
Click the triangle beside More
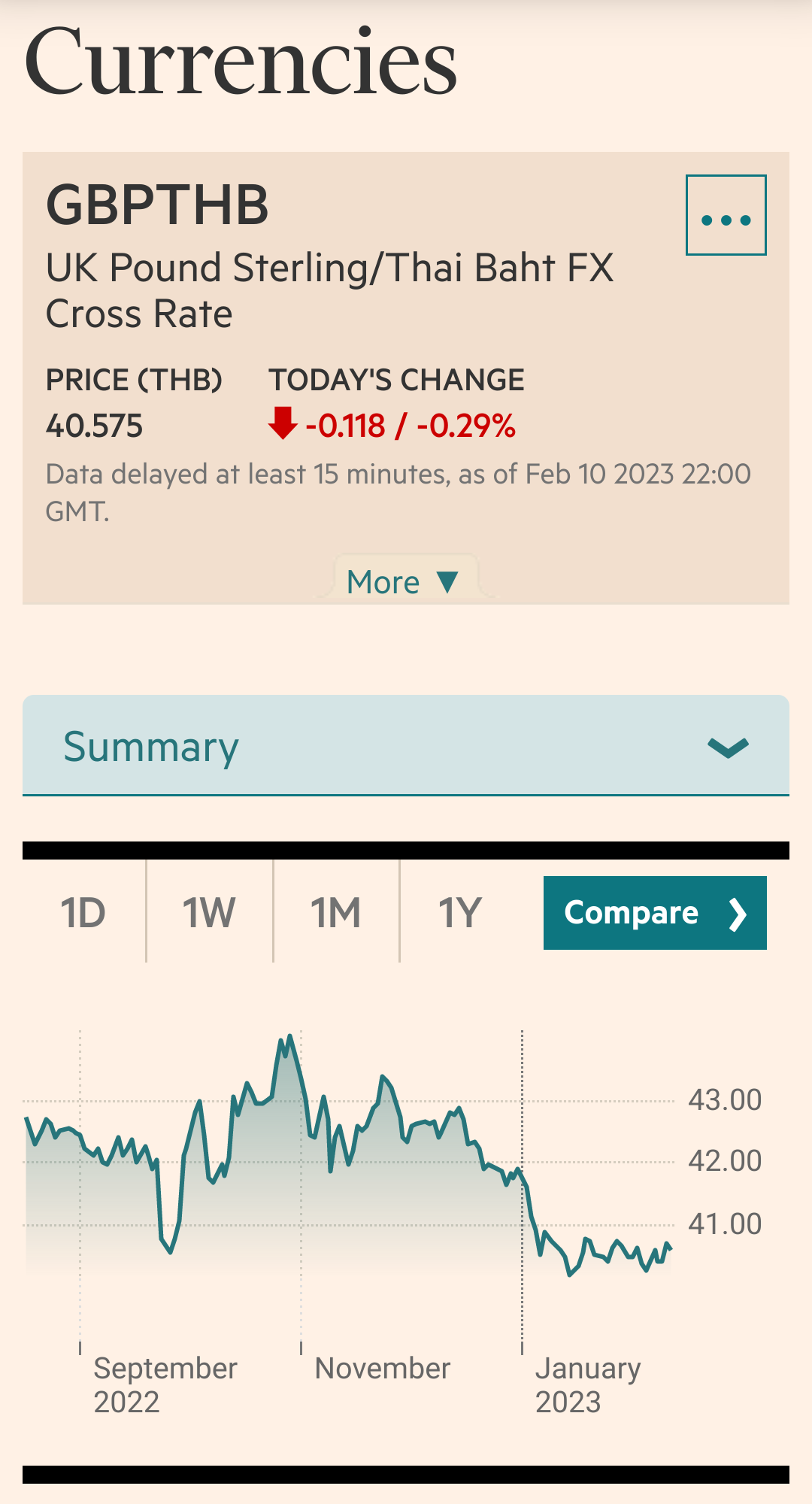[x=447, y=581]
